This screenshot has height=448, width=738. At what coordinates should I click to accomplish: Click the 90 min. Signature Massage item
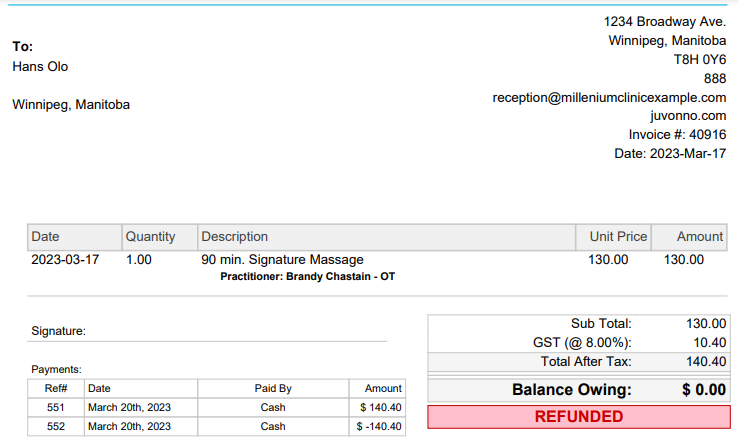[x=282, y=259]
